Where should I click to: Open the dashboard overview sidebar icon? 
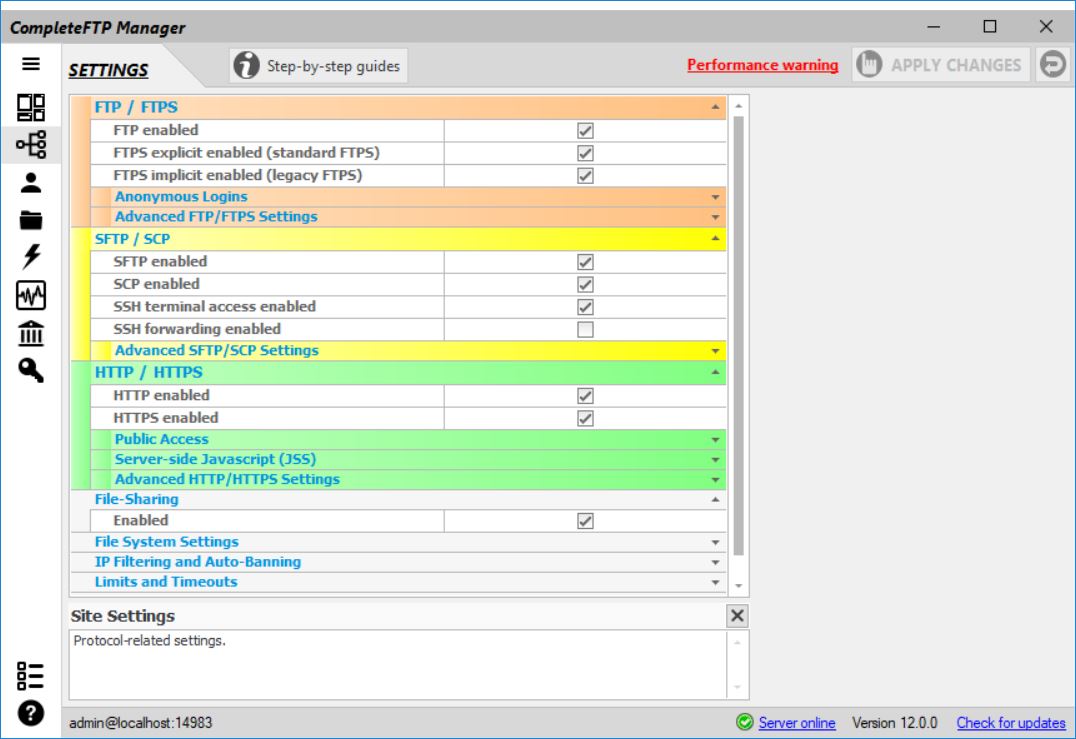pyautogui.click(x=31, y=107)
